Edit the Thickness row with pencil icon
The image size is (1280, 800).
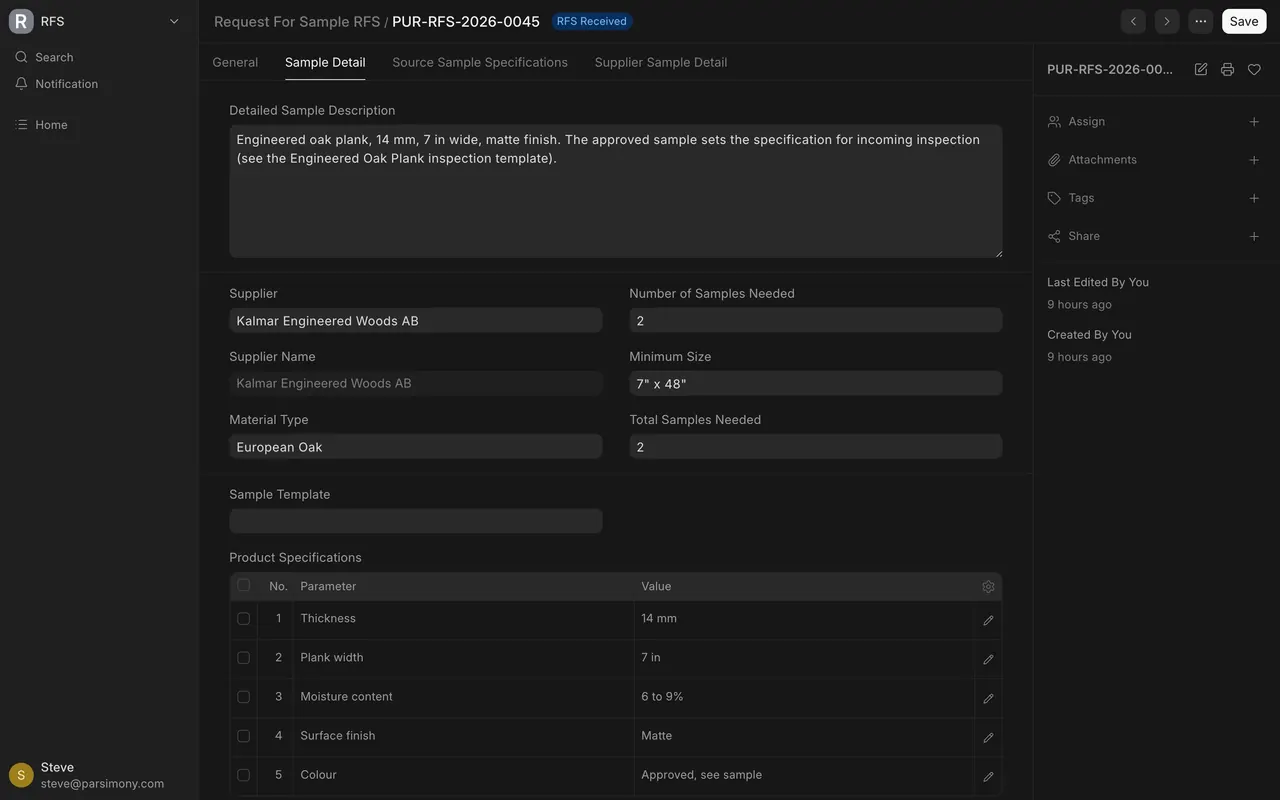(x=988, y=620)
